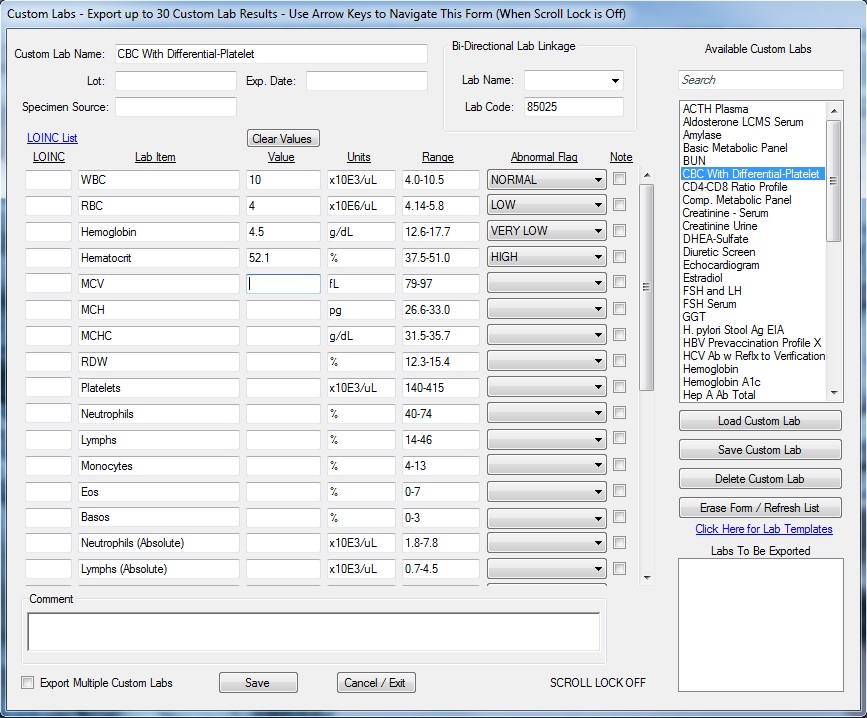The height and width of the screenshot is (718, 867).
Task: Enable the Note checkbox for Platelets
Action: tap(619, 386)
